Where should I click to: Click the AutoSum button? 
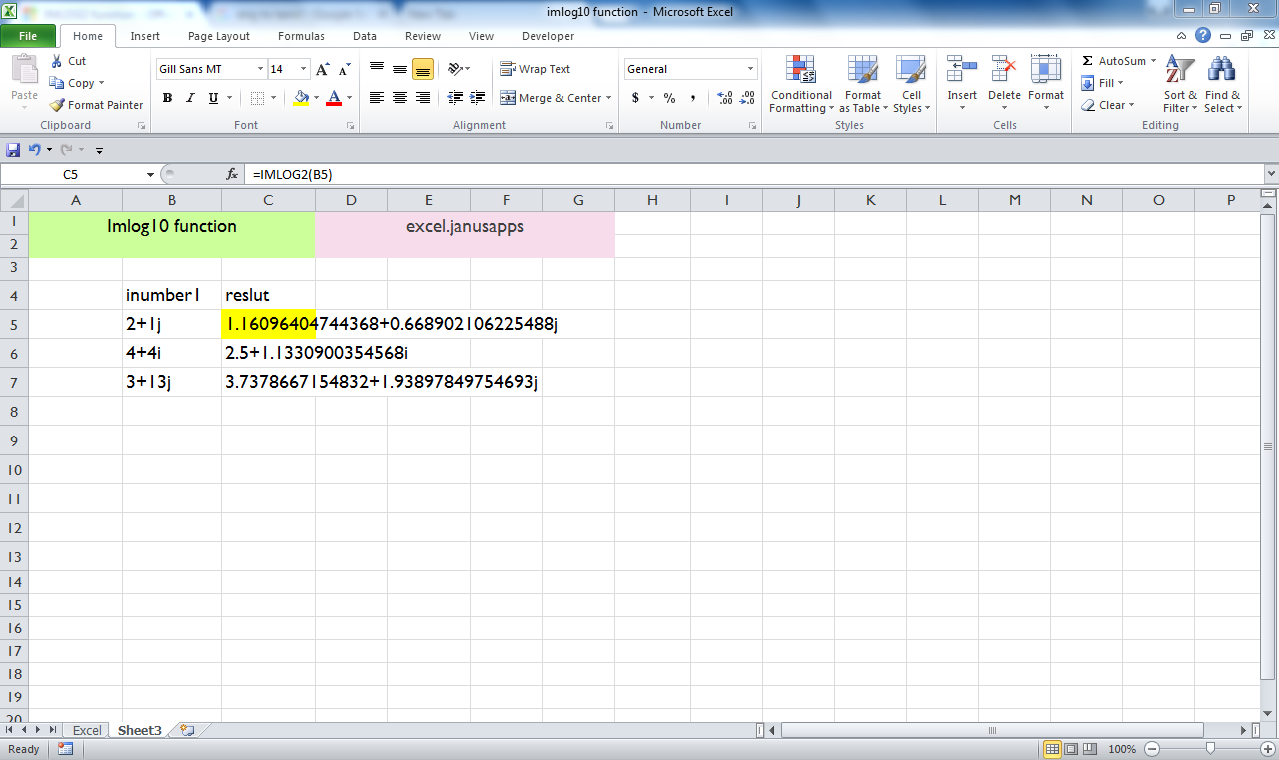(x=1113, y=61)
